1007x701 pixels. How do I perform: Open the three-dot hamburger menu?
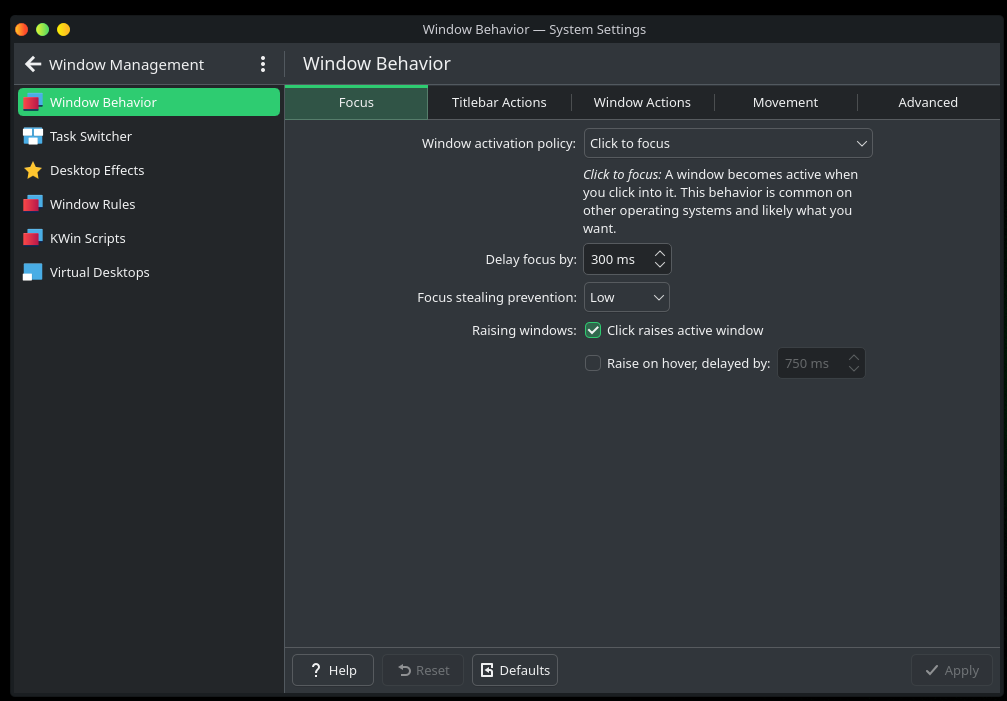263,64
